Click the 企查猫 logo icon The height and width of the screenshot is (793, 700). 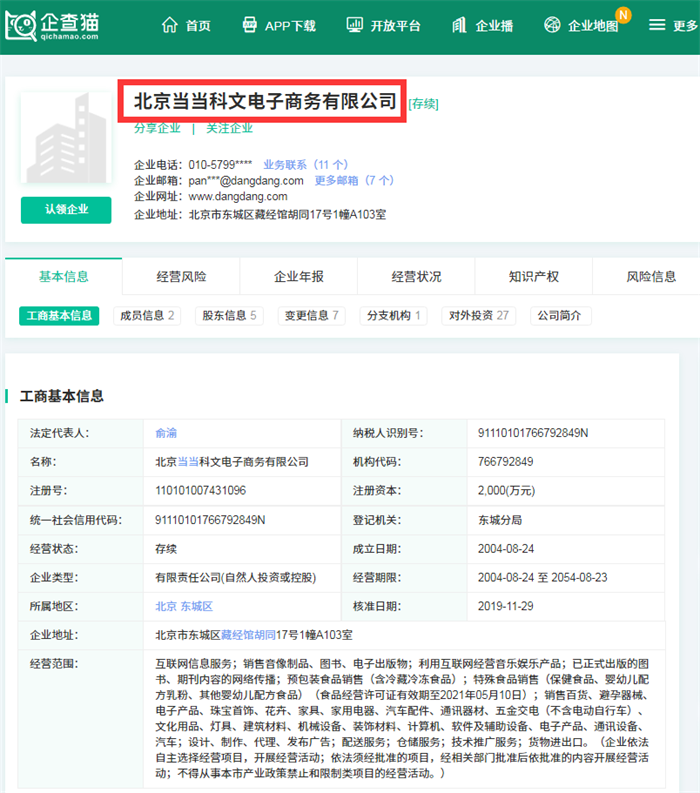[x=21, y=25]
